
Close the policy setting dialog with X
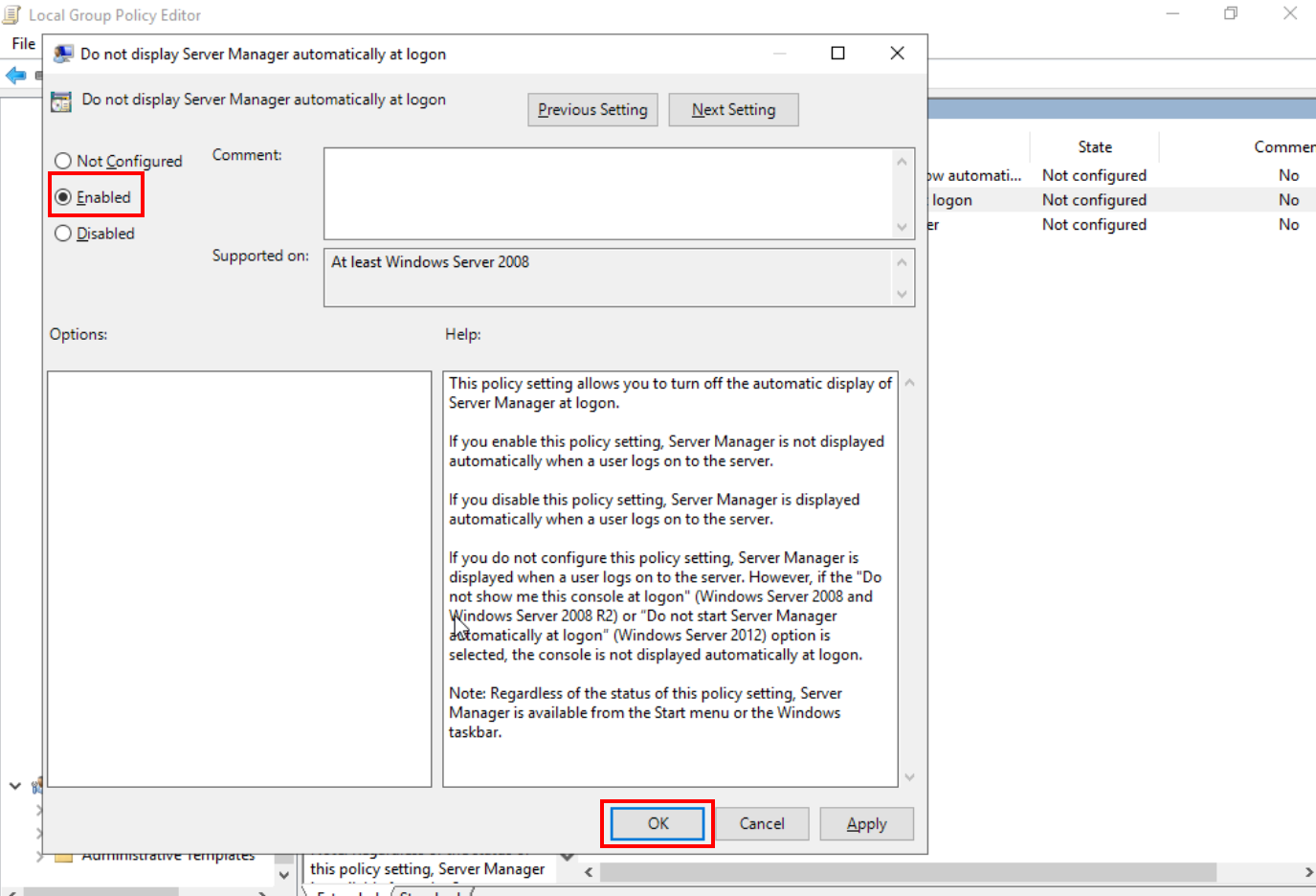point(897,54)
